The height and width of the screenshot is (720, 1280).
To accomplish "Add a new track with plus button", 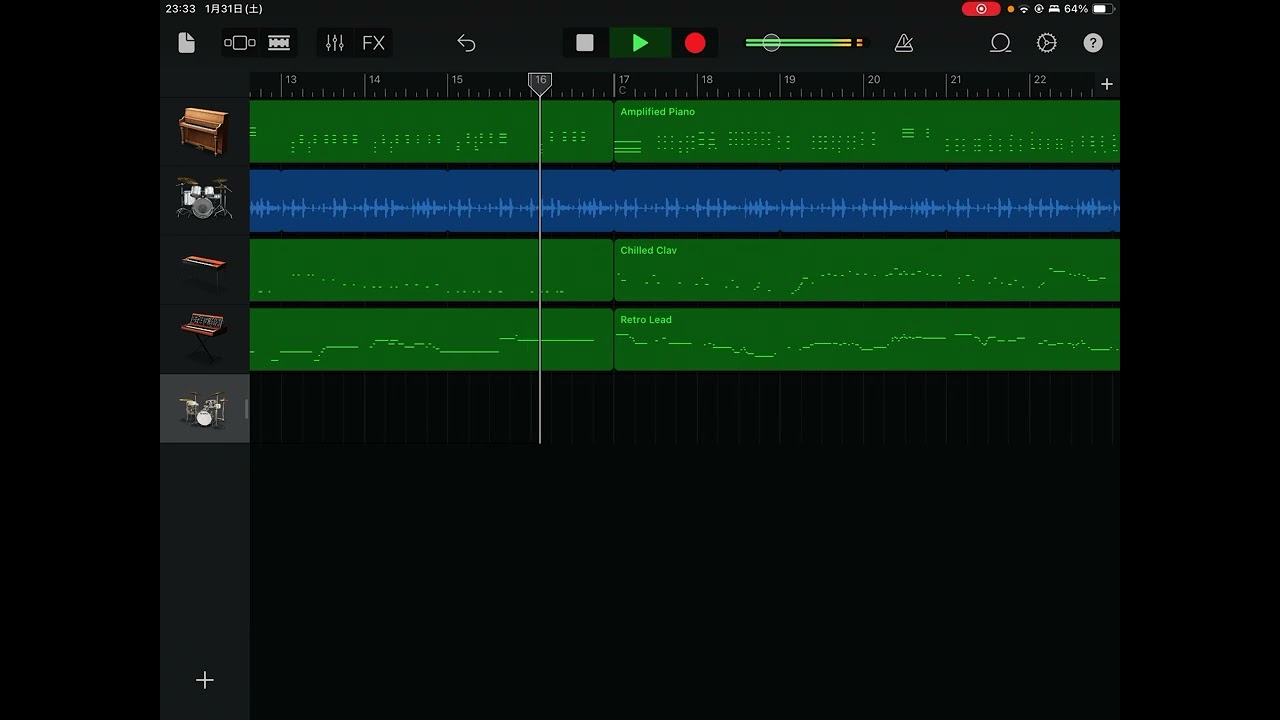I will [205, 680].
